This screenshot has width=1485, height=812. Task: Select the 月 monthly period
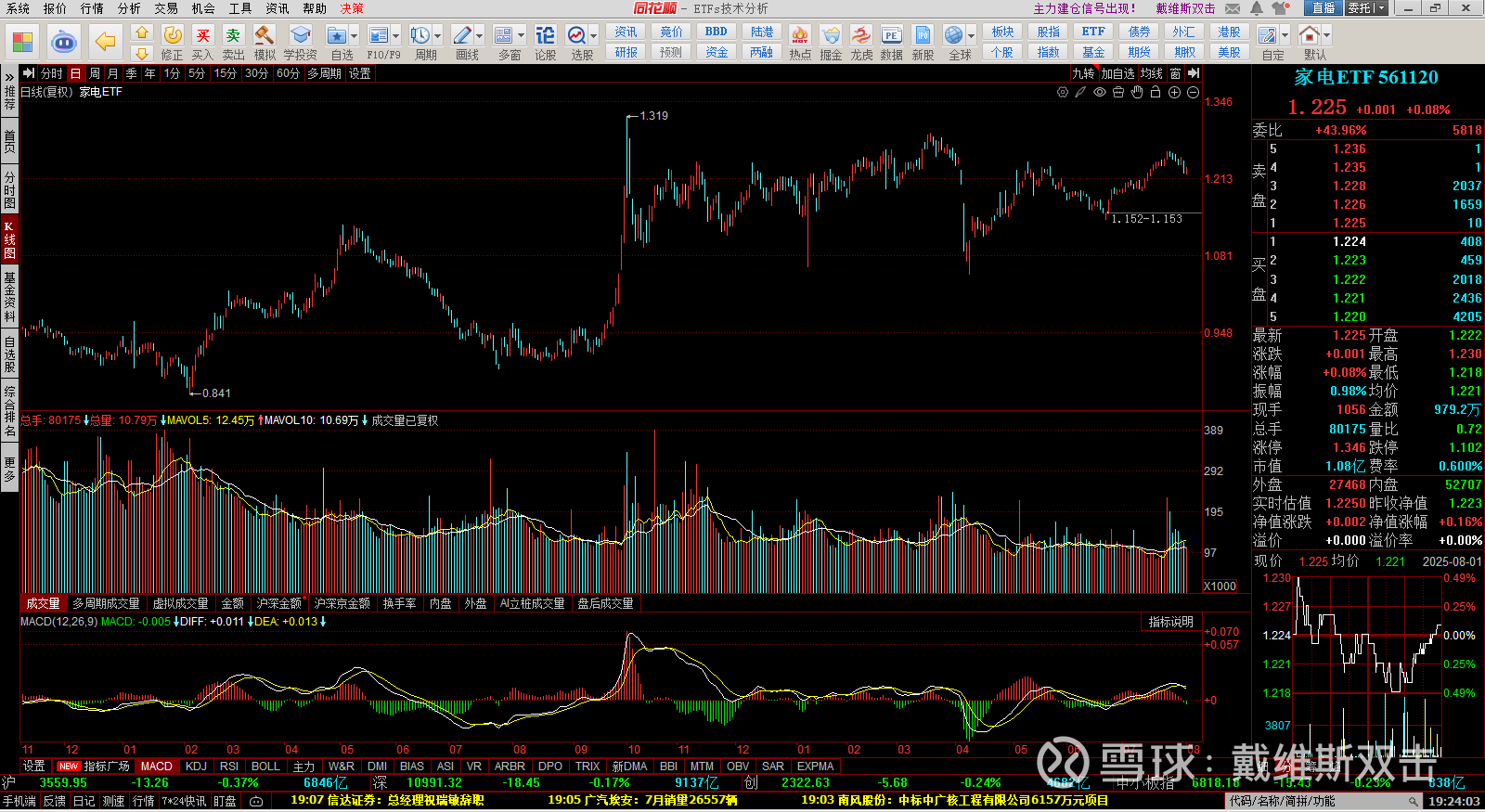(113, 73)
